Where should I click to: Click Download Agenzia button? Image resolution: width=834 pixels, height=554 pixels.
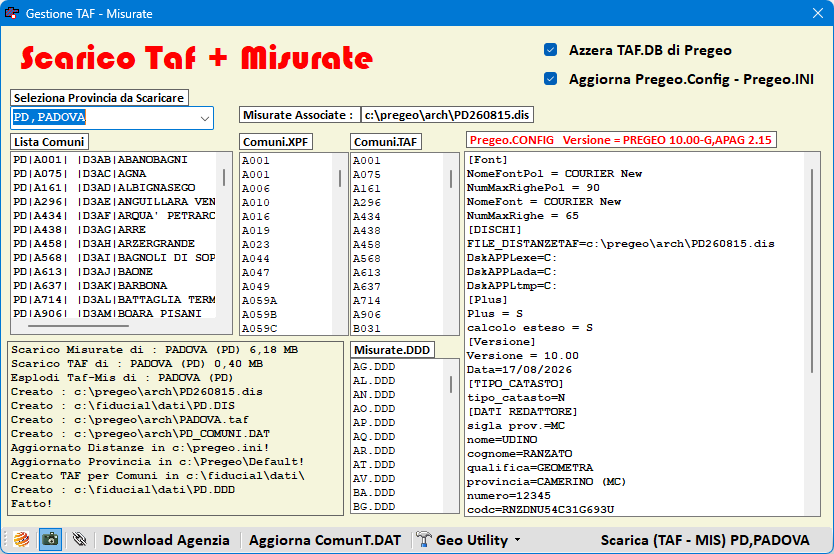(166, 540)
